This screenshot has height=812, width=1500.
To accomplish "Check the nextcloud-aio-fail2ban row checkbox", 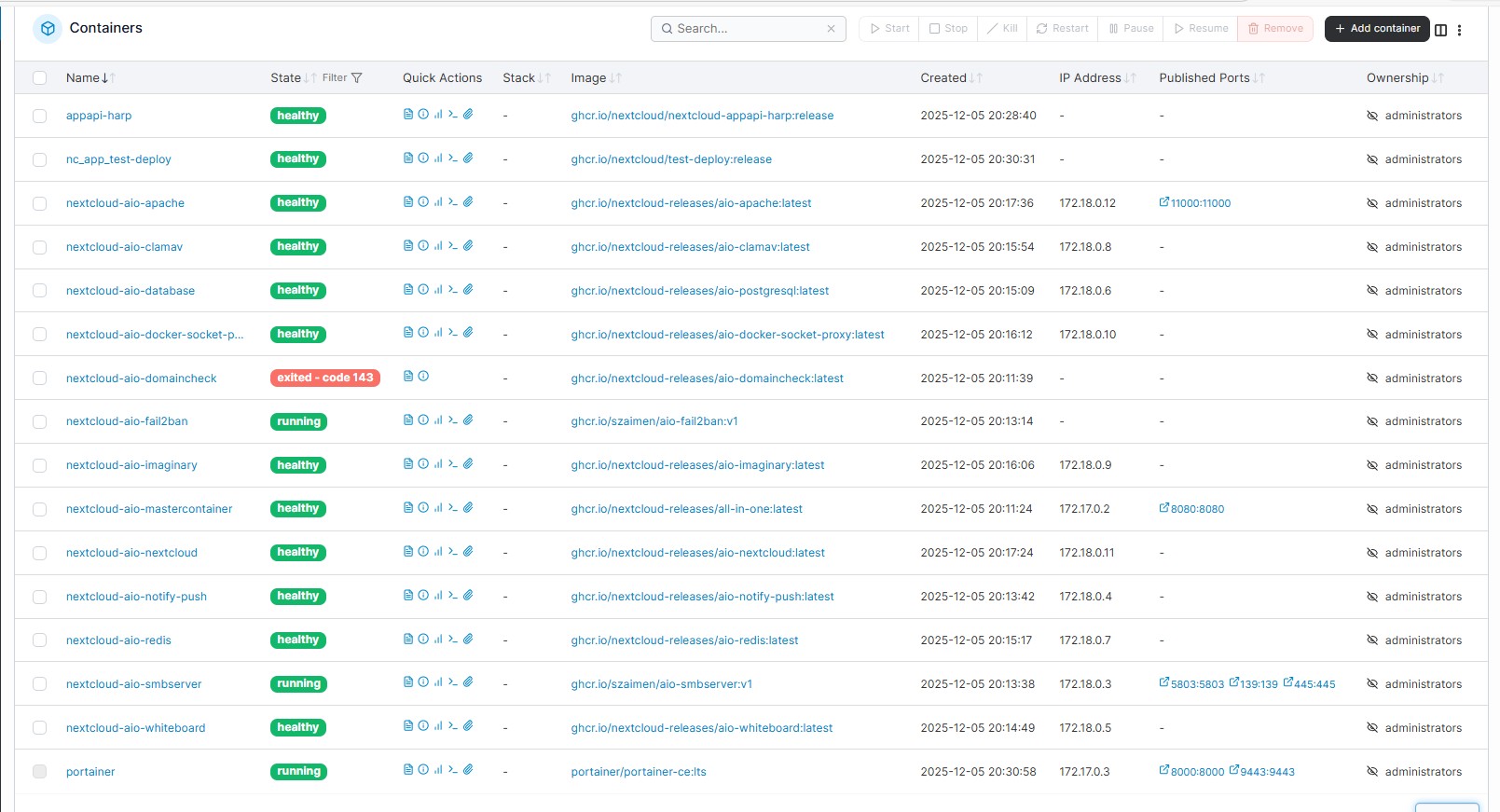I will click(40, 421).
